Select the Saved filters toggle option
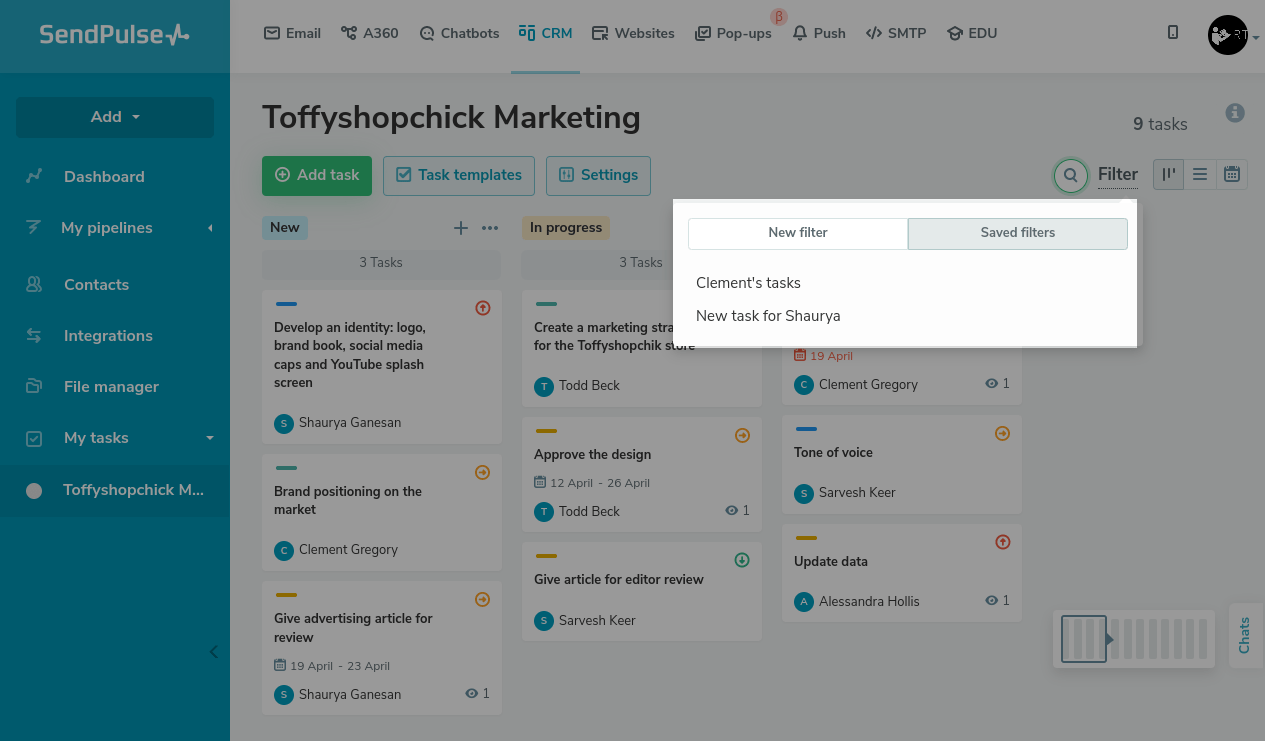The height and width of the screenshot is (741, 1265). [1017, 233]
